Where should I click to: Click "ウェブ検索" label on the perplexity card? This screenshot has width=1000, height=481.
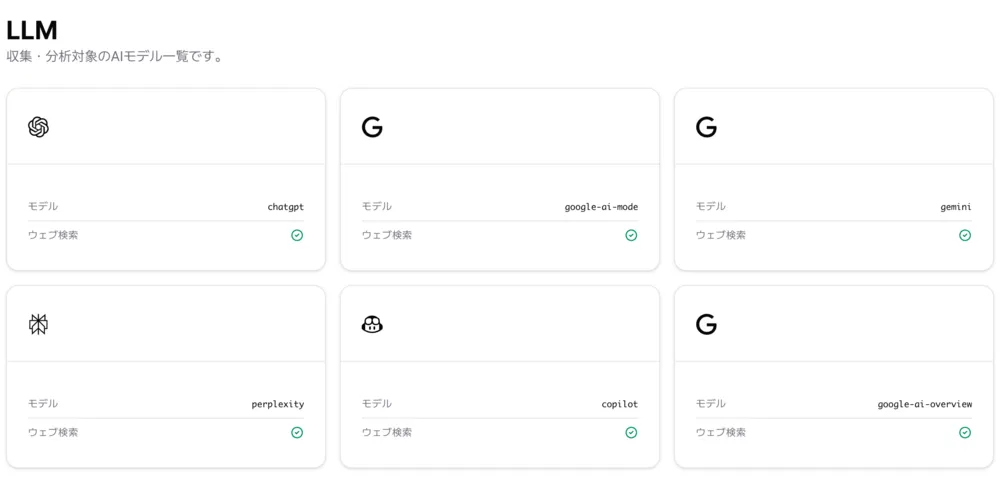[53, 432]
